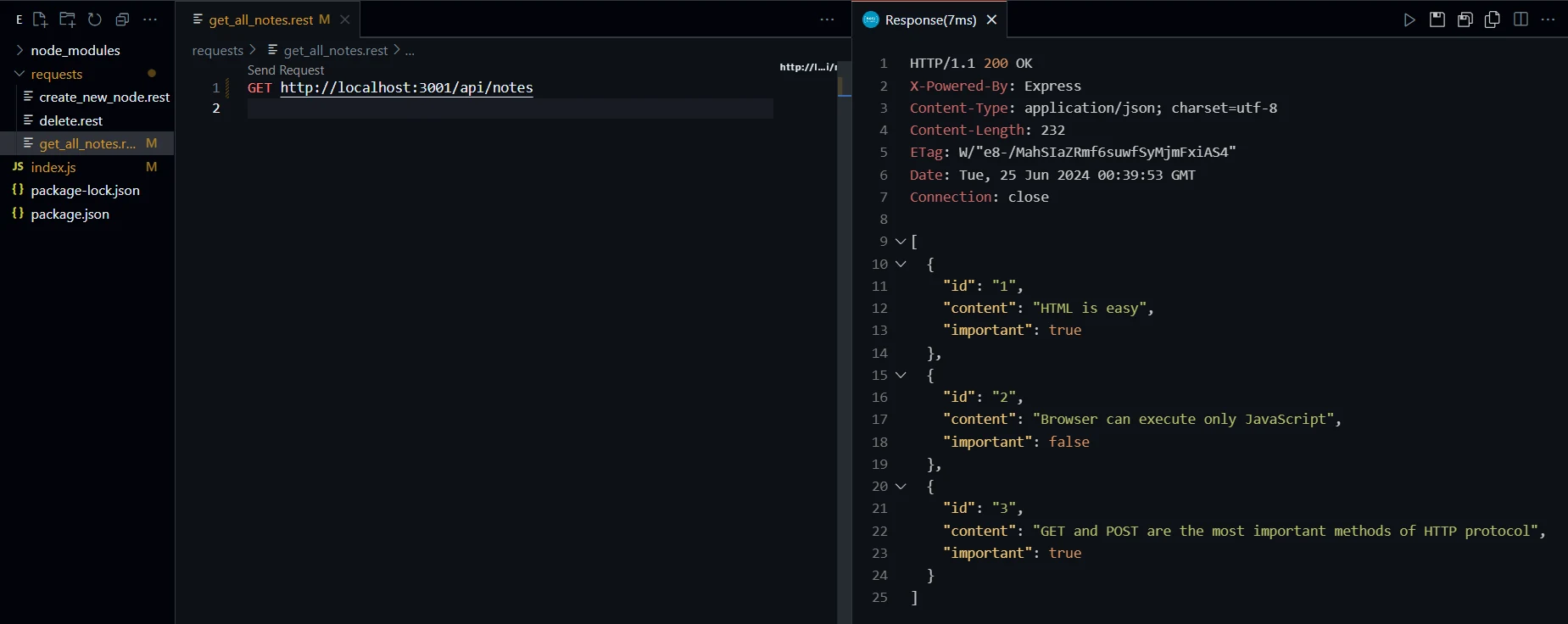Image resolution: width=1568 pixels, height=624 pixels.
Task: Fold the JSON array at line 9
Action: (x=901, y=242)
